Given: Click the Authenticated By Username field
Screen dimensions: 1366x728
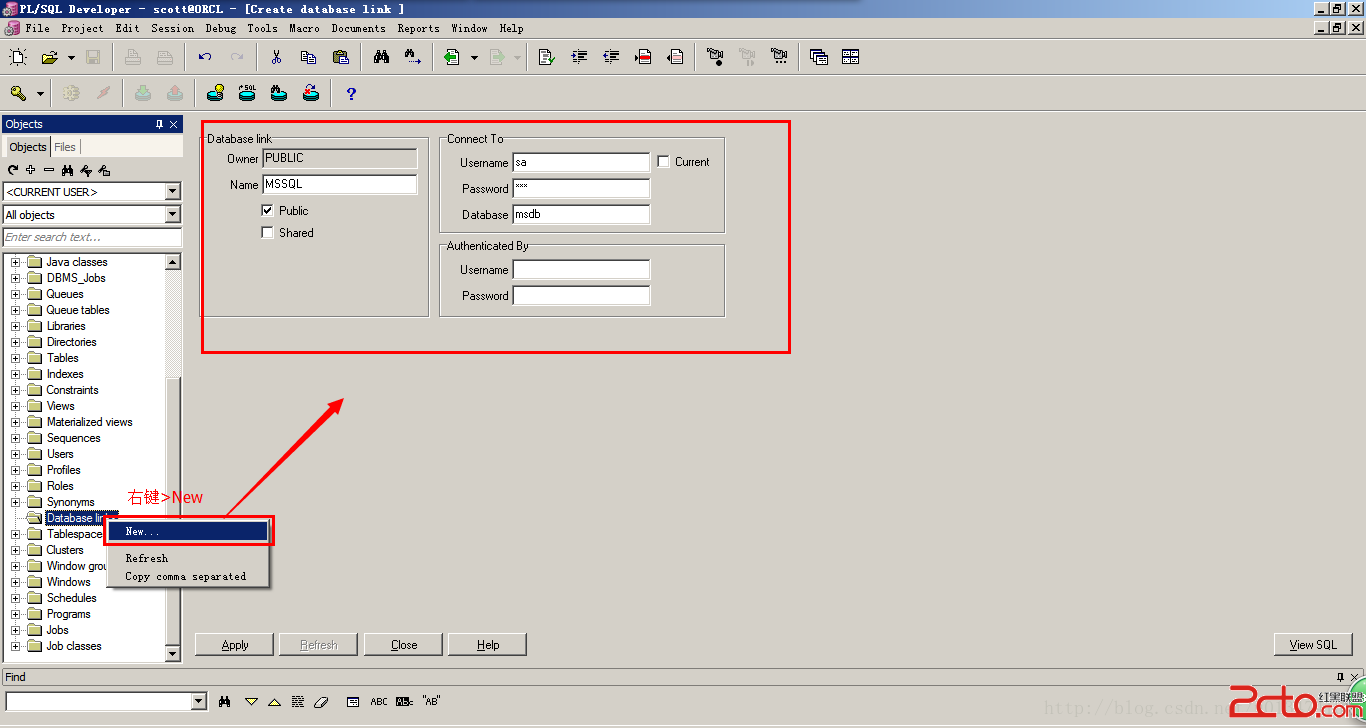Looking at the screenshot, I should click(x=581, y=269).
